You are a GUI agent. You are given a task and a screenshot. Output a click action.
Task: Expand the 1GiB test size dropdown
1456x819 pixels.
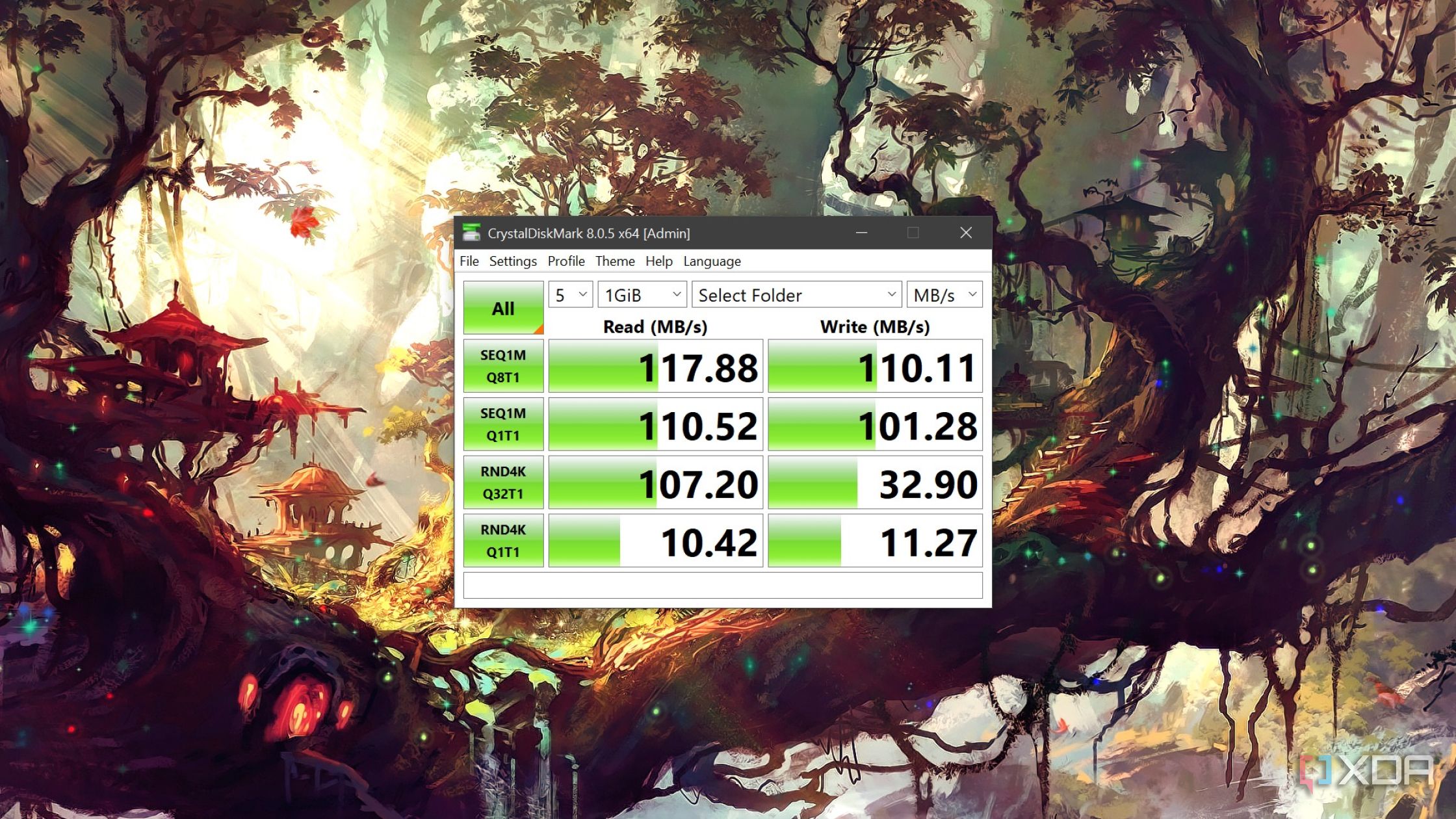coord(642,294)
